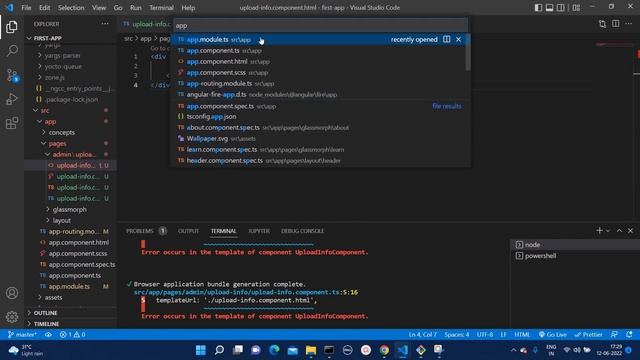Image resolution: width=640 pixels, height=360 pixels.
Task: Create a new terminal with plus icon
Action: pos(599,231)
